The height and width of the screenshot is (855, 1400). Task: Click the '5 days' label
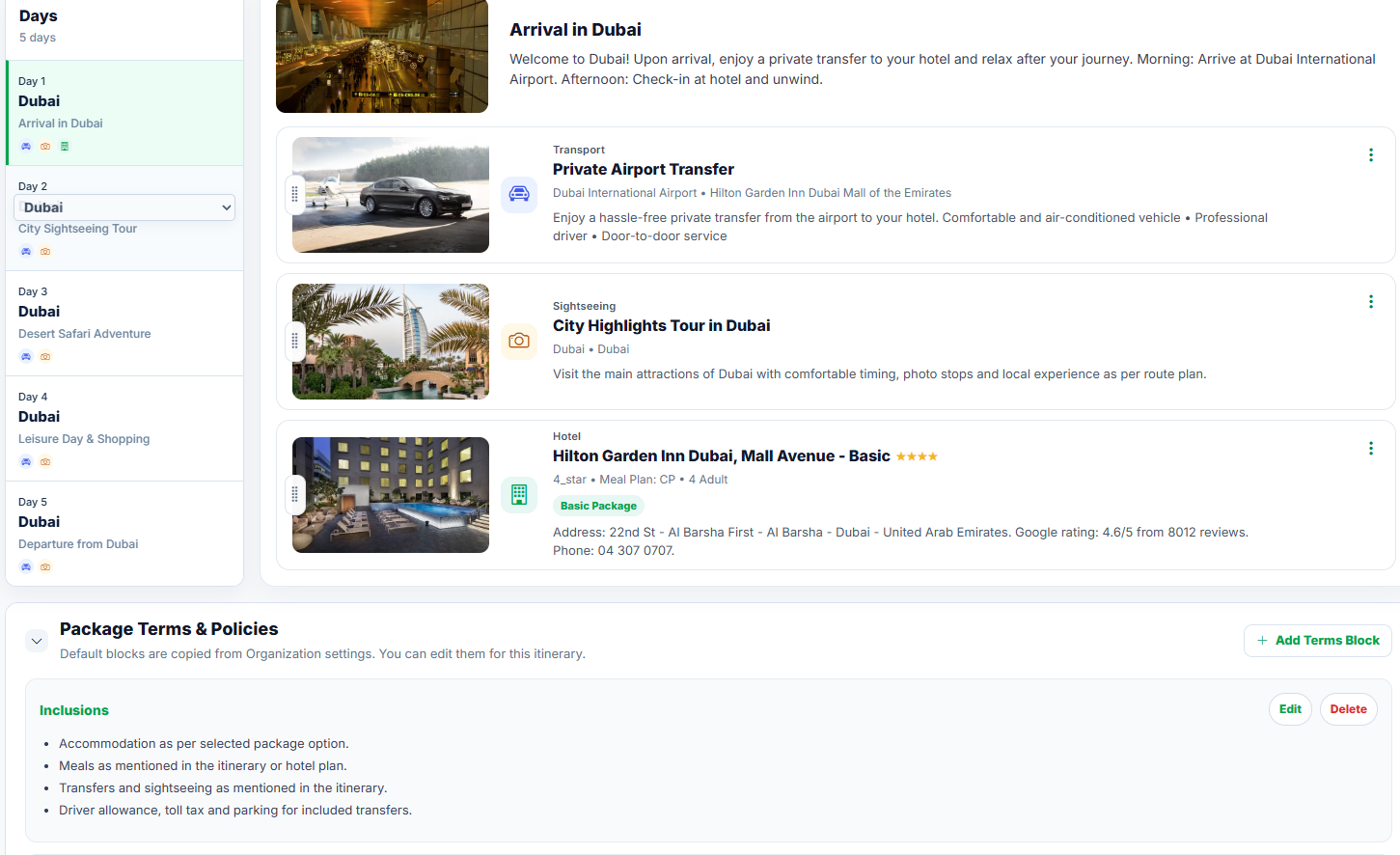click(38, 38)
